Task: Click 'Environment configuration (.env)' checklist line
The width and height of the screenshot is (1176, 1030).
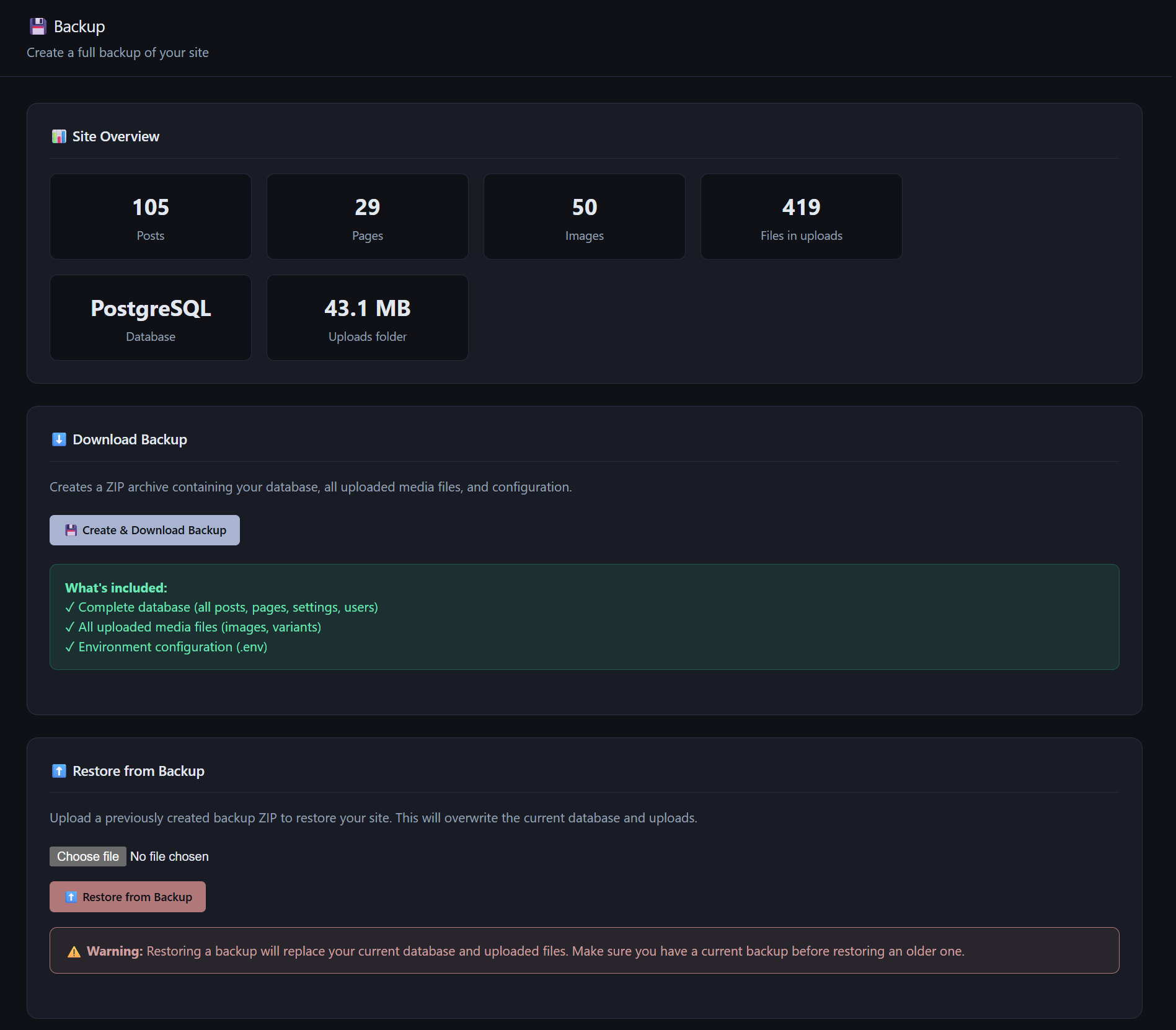Action: pos(166,647)
